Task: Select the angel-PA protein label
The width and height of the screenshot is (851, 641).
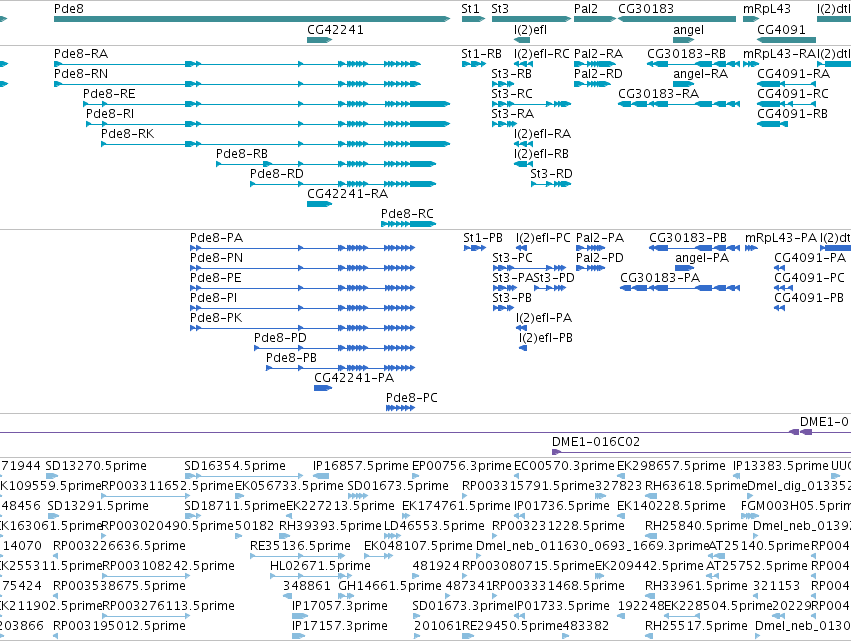Action: (x=702, y=258)
